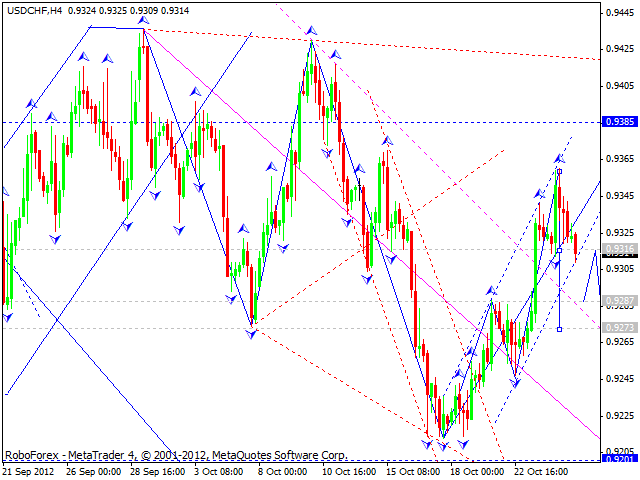The width and height of the screenshot is (640, 480).
Task: Select the blue 0.9385 price level label
Action: 620,123
